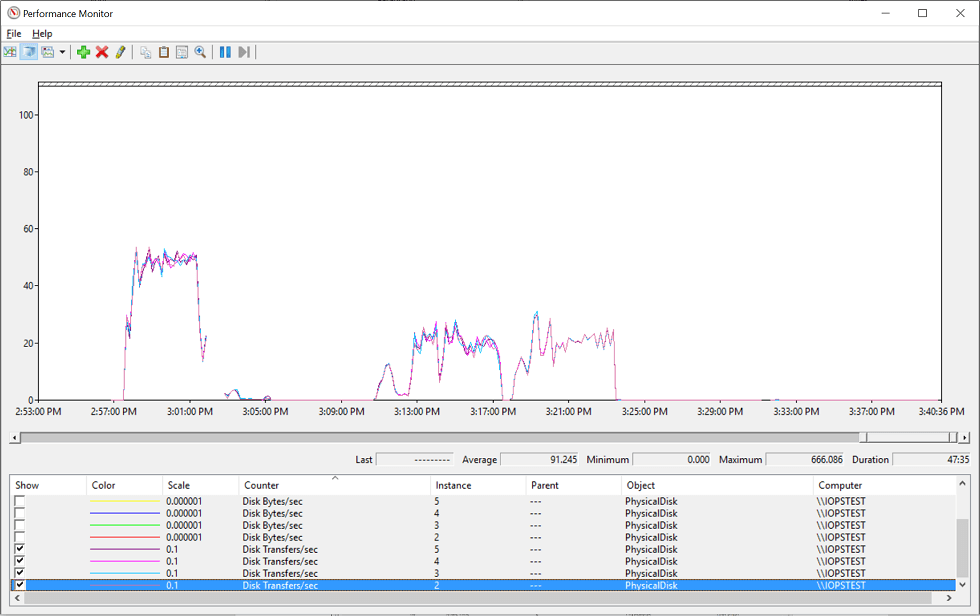This screenshot has width=980, height=616.
Task: Open the File menu
Action: tap(13, 33)
